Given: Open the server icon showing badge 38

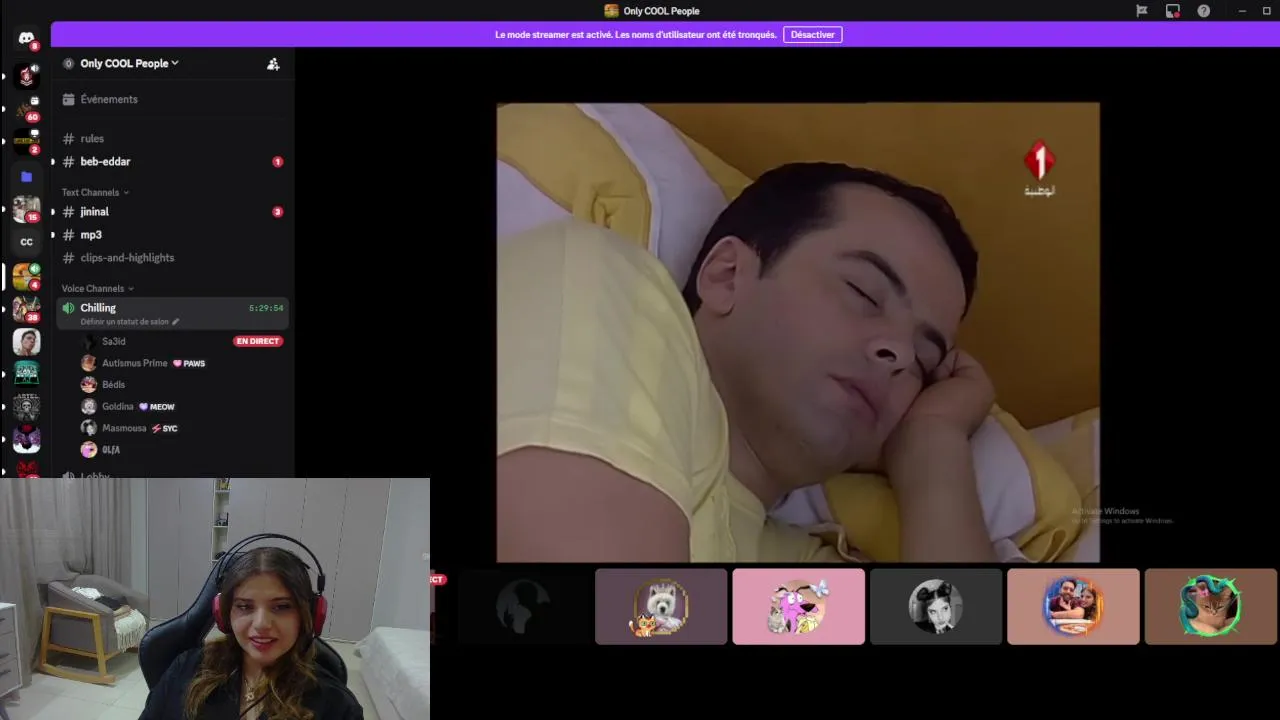Looking at the screenshot, I should tap(26, 308).
